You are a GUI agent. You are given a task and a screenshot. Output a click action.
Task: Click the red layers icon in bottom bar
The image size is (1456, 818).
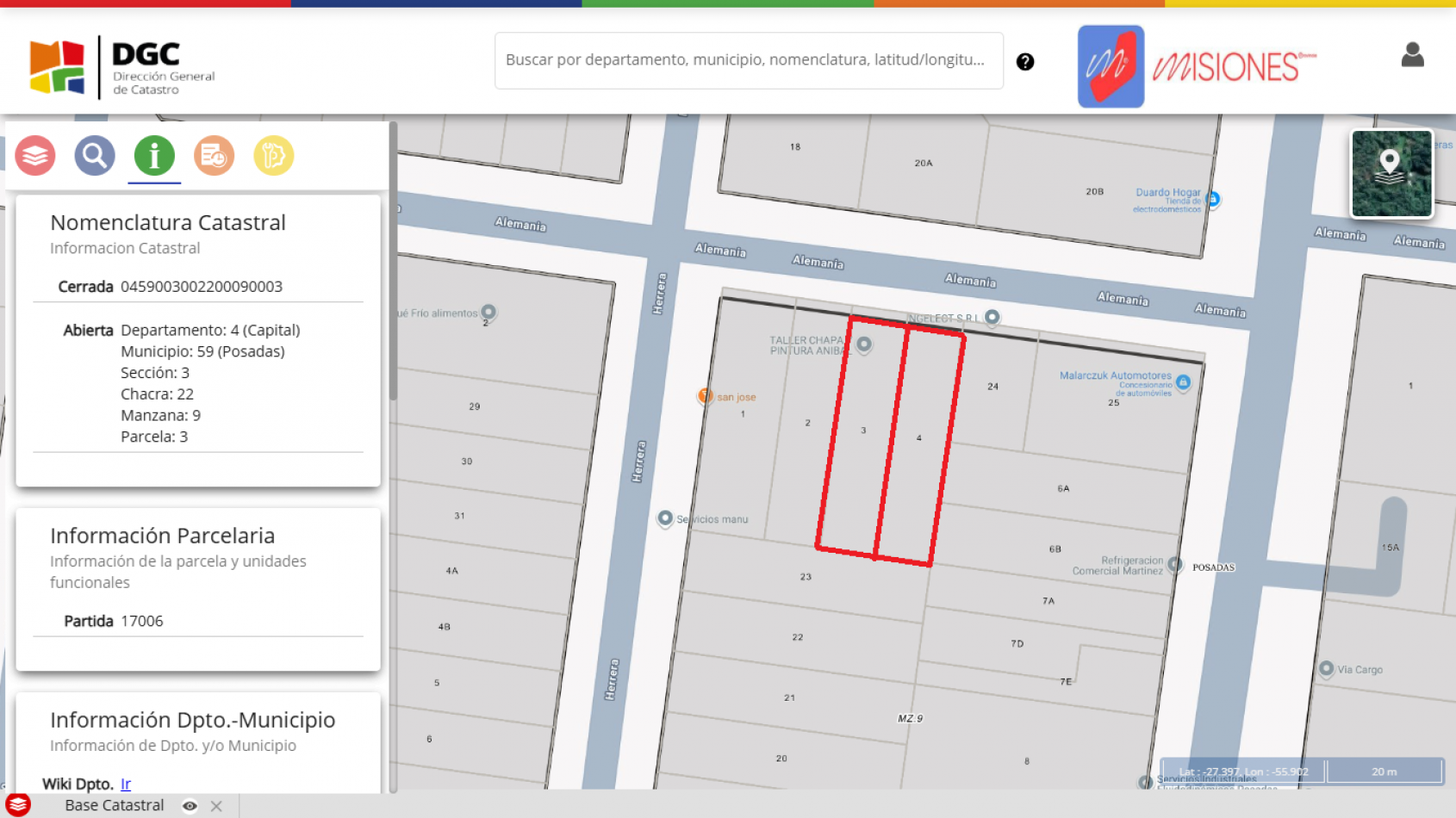(x=17, y=805)
